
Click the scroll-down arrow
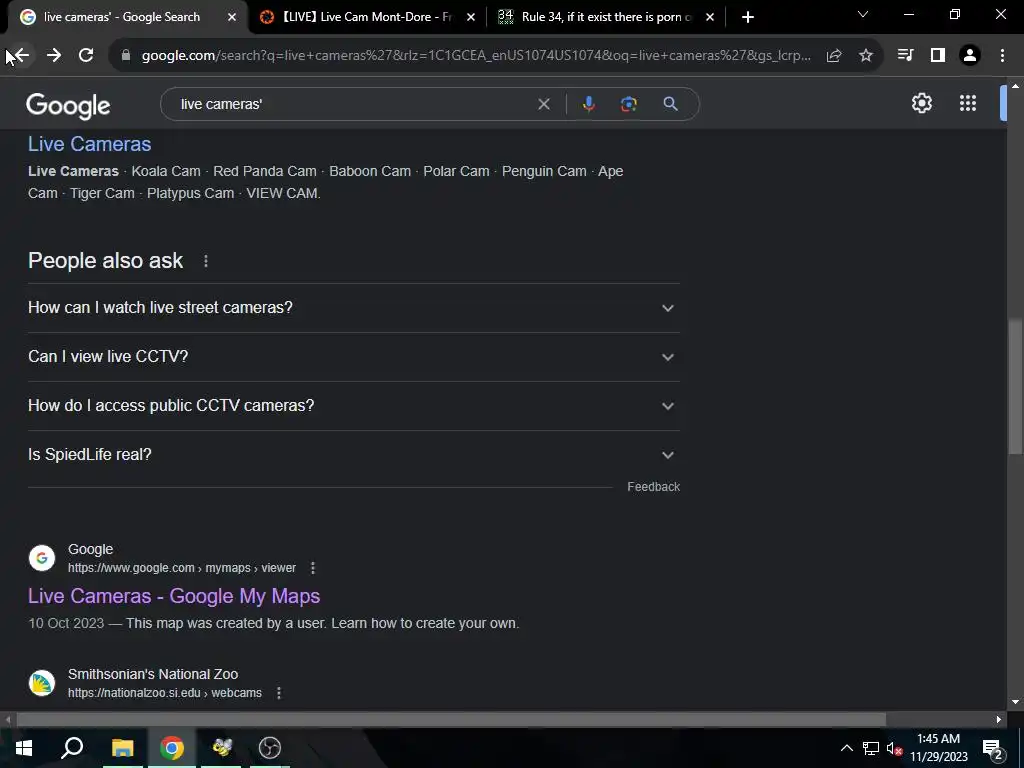1015,702
